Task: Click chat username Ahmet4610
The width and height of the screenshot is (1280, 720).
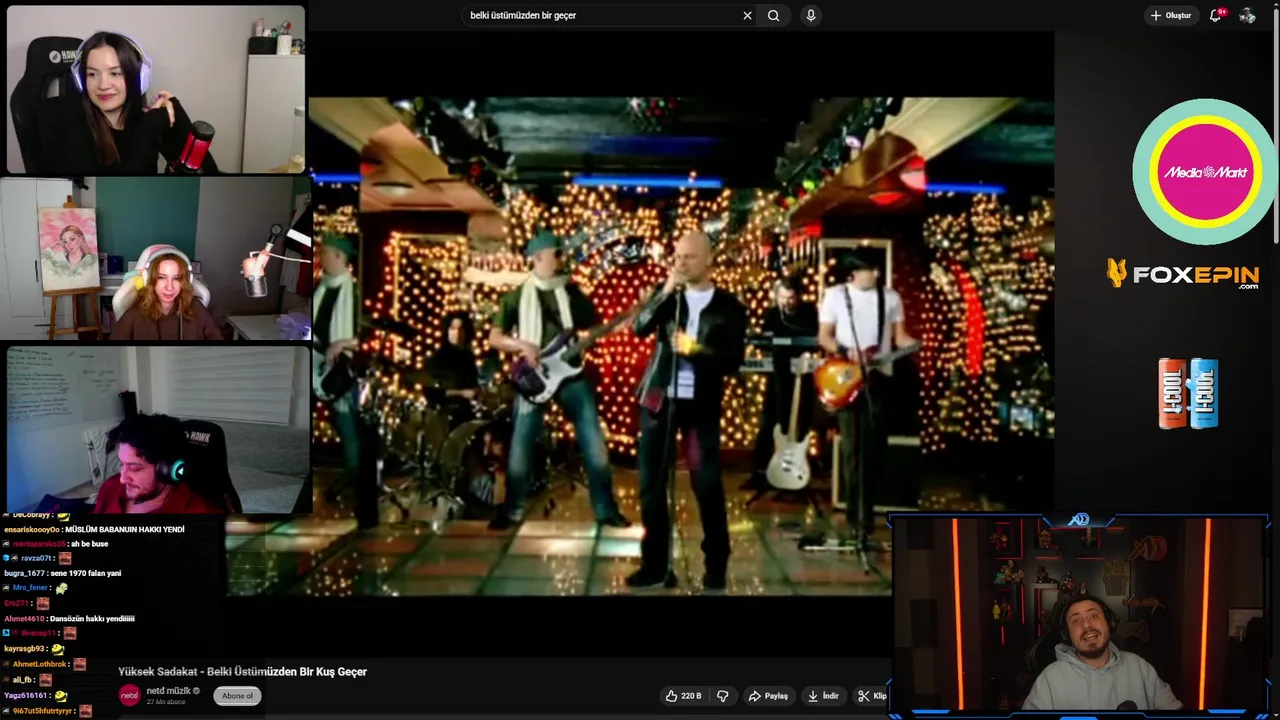Action: 24,618
